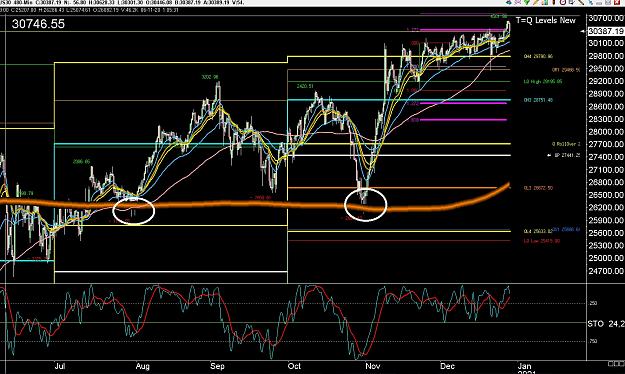Click the 27400.00 price axis label
Image resolution: width=625 pixels, height=374 pixels.
606,157
